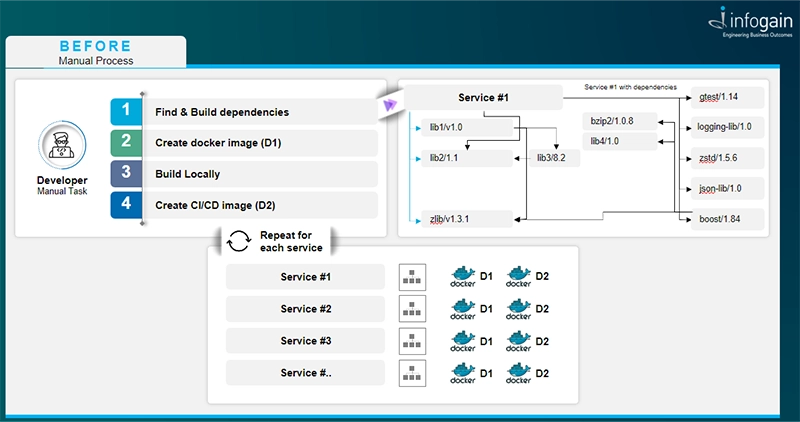Viewport: 800px width, 422px height.
Task: Click the bzip2/1.0.8 dependency node
Action: [x=620, y=121]
